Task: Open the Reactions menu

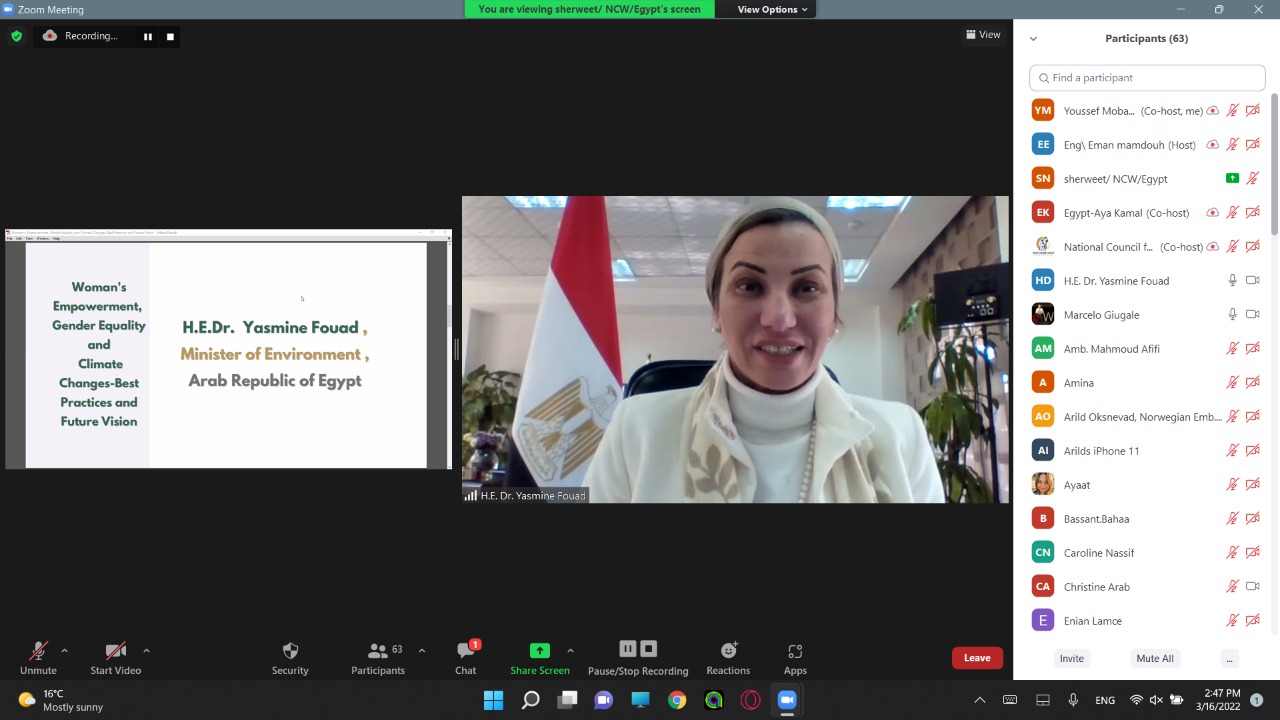Action: pos(728,657)
